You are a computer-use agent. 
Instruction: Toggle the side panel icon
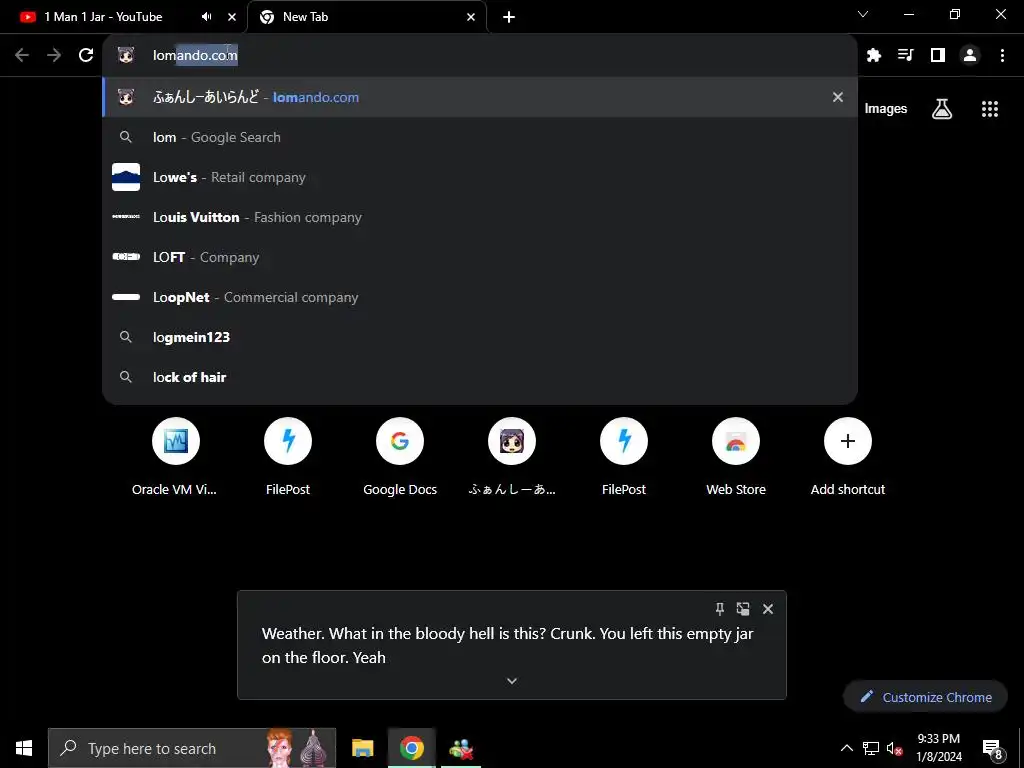(938, 55)
